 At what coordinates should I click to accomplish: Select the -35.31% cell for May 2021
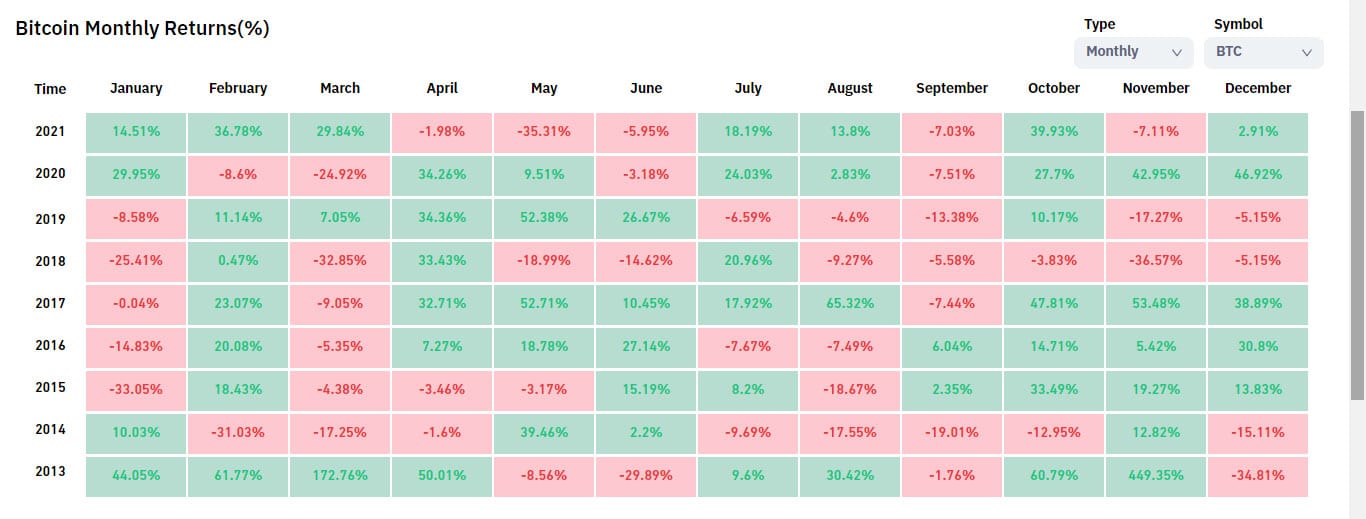[x=544, y=132]
